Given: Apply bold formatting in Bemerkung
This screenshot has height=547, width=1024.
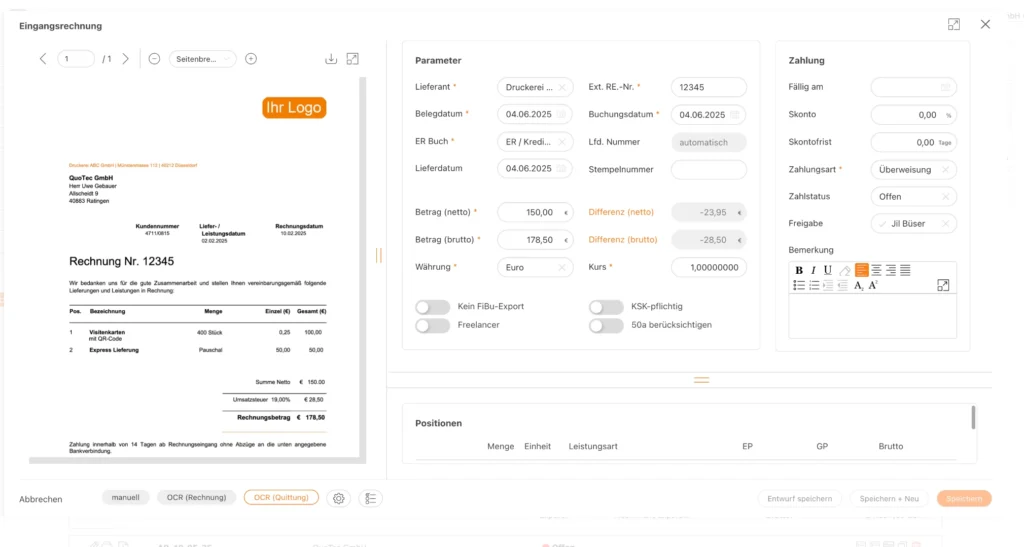Looking at the screenshot, I should pos(799,270).
